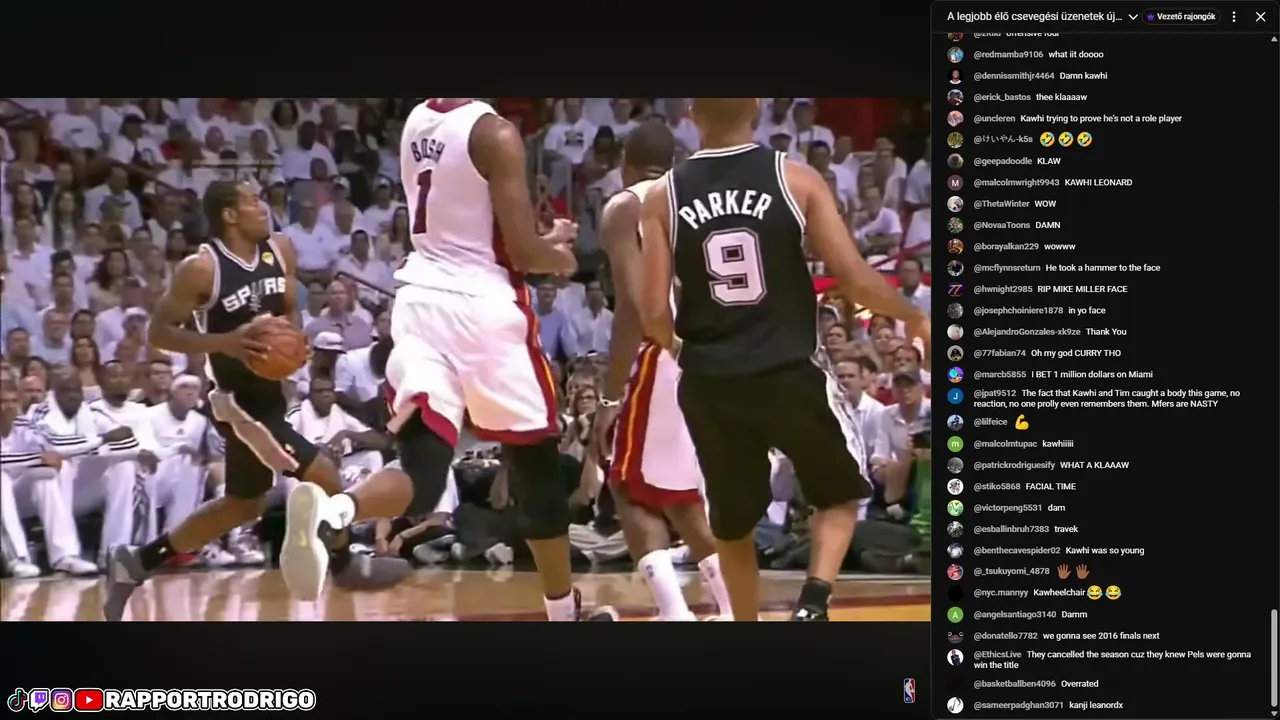
Task: Click the message "DAMN" from @NovaaToons
Action: click(1048, 225)
